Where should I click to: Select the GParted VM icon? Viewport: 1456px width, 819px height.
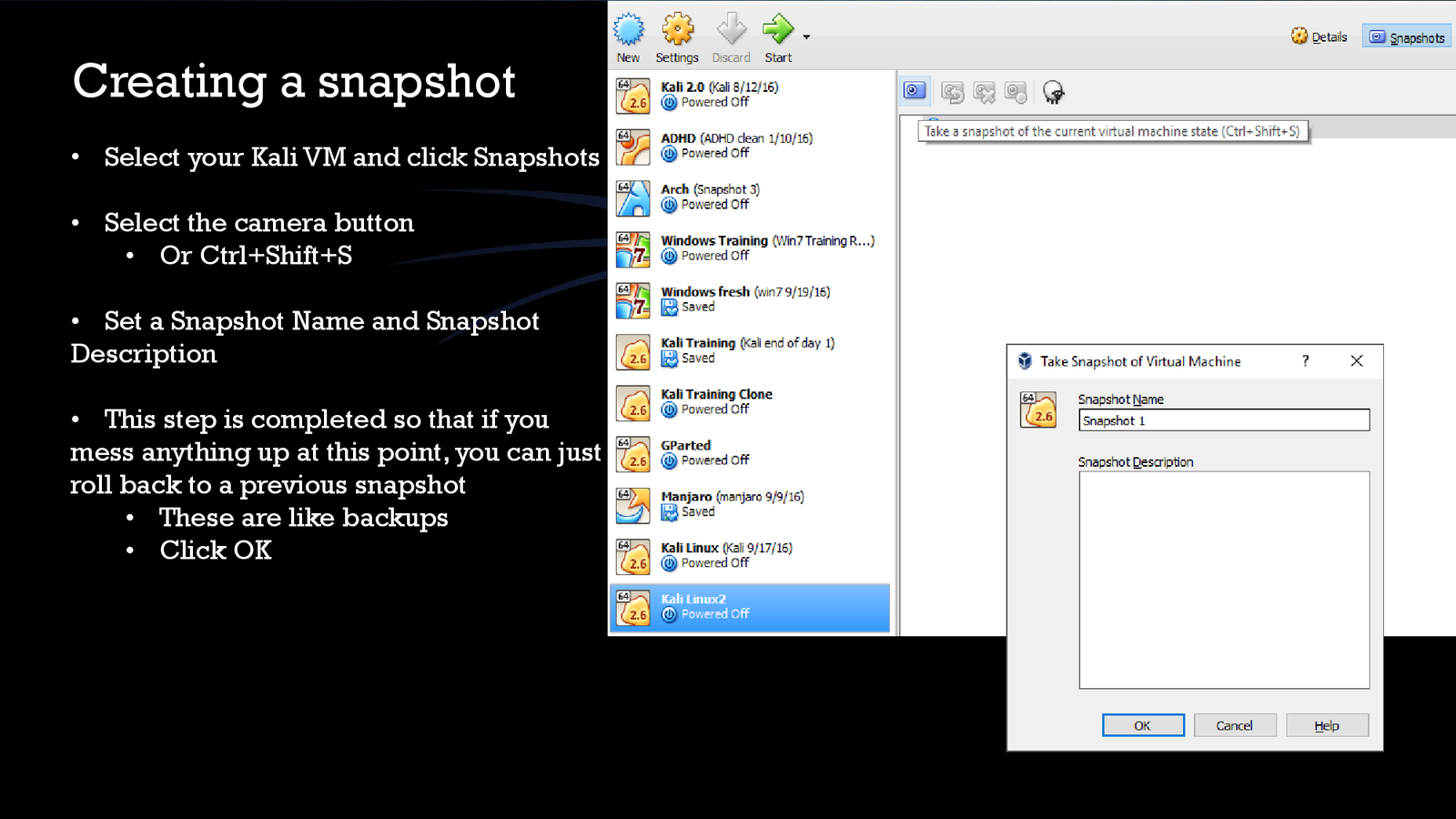(632, 454)
